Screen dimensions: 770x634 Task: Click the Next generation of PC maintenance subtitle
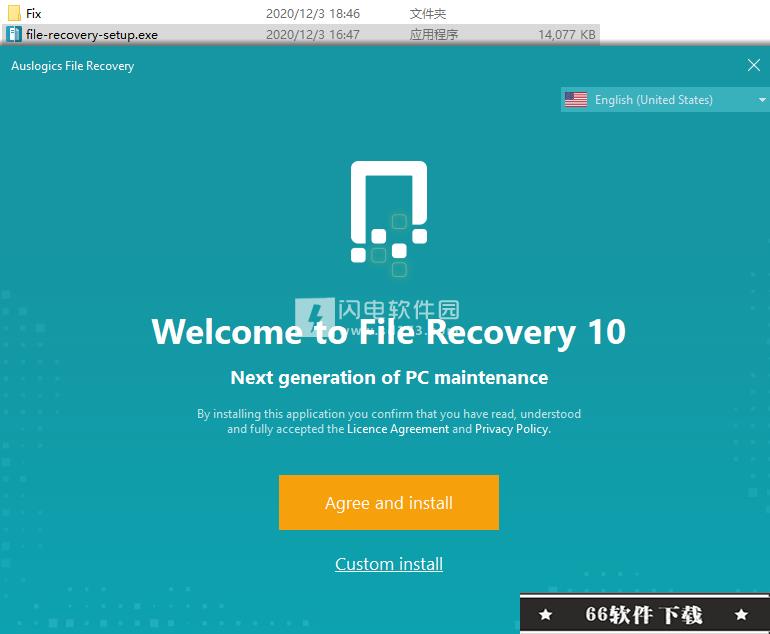(x=389, y=378)
